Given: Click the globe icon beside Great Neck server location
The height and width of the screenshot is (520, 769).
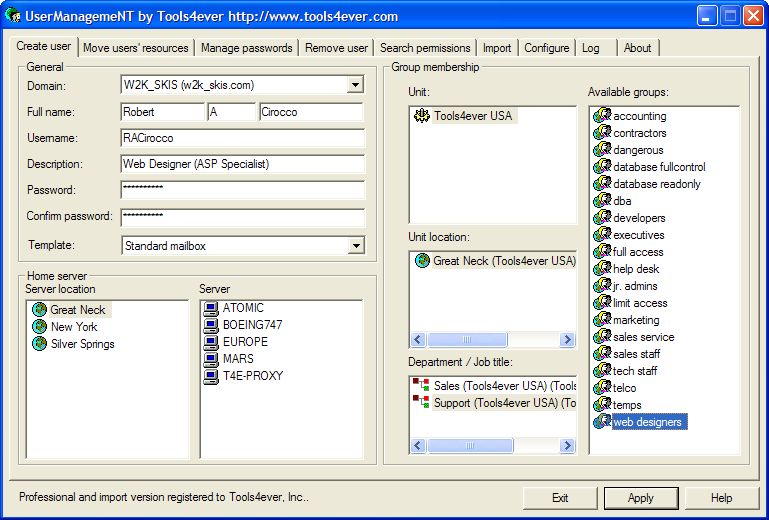Looking at the screenshot, I should click(39, 310).
